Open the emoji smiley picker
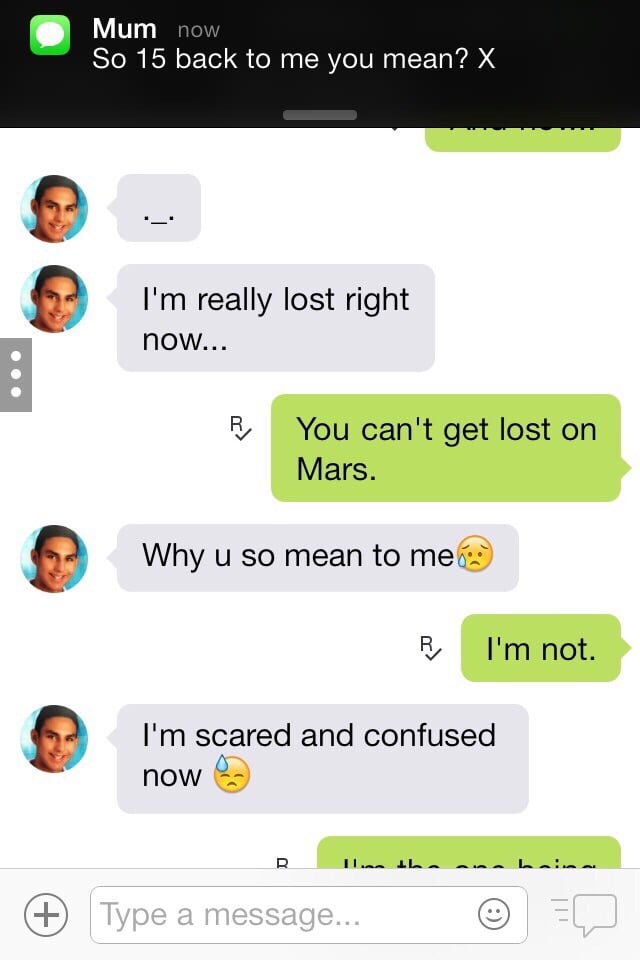 (494, 914)
